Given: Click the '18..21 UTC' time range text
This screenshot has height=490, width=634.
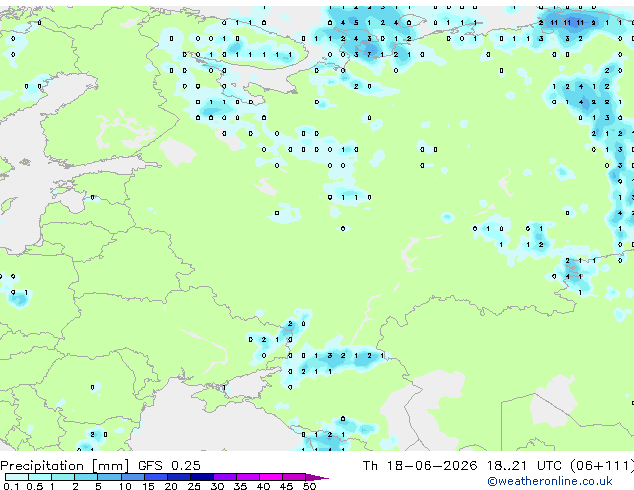Looking at the screenshot, I should click(524, 466).
